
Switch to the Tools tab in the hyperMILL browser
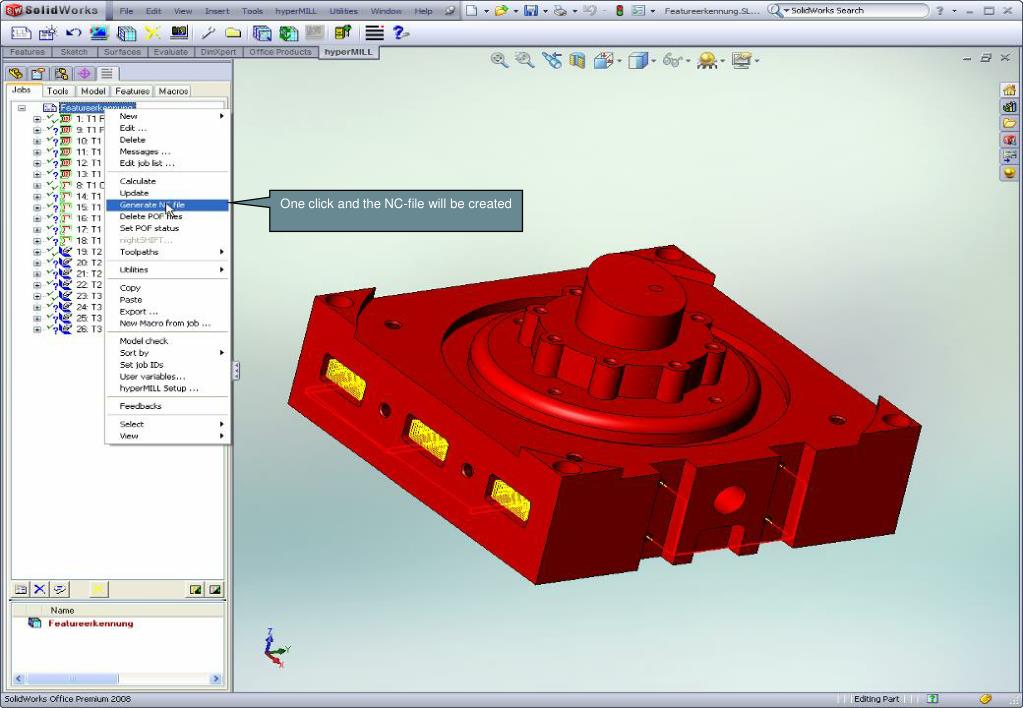coord(57,91)
